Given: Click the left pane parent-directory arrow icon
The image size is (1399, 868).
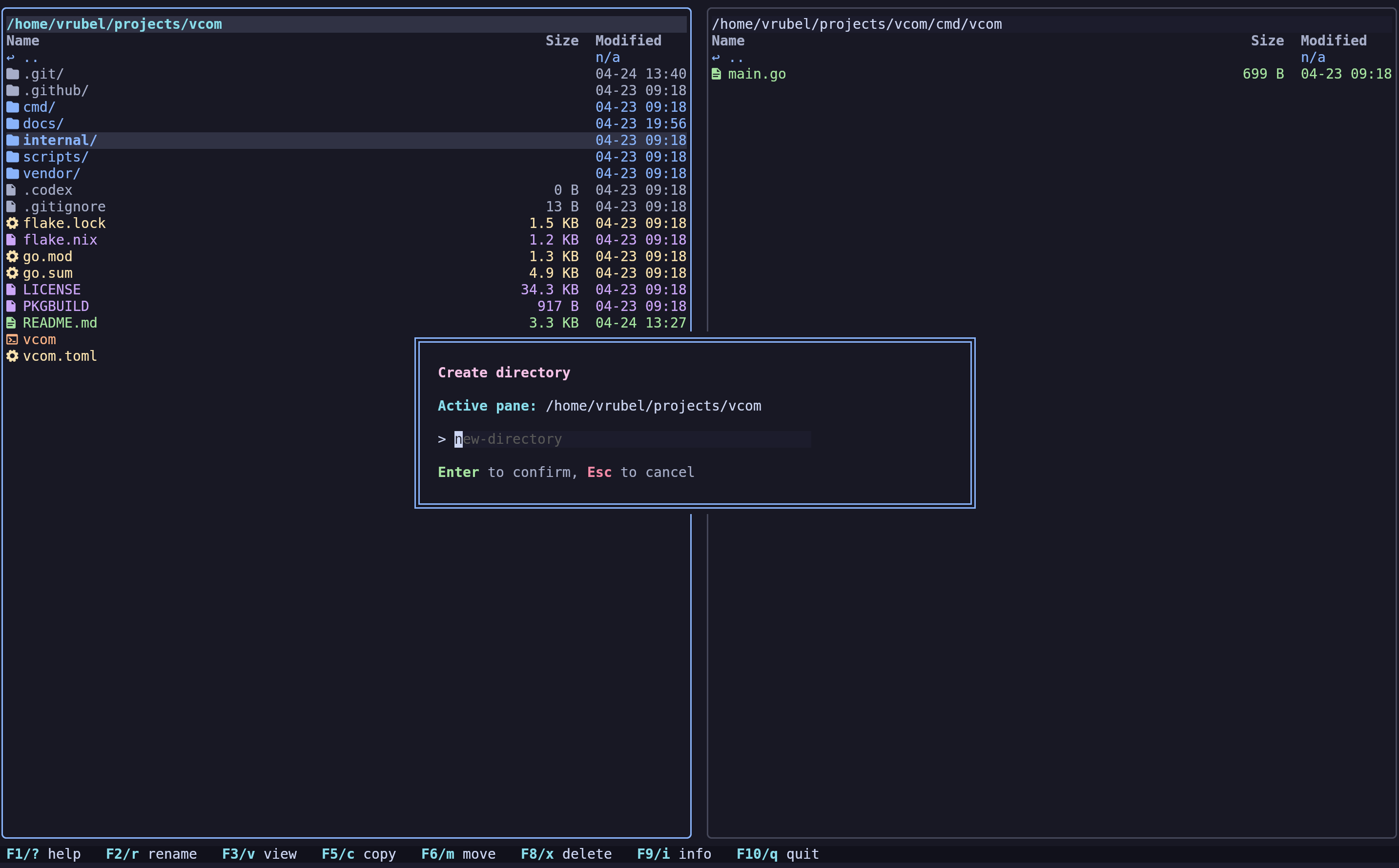Looking at the screenshot, I should click(x=11, y=58).
